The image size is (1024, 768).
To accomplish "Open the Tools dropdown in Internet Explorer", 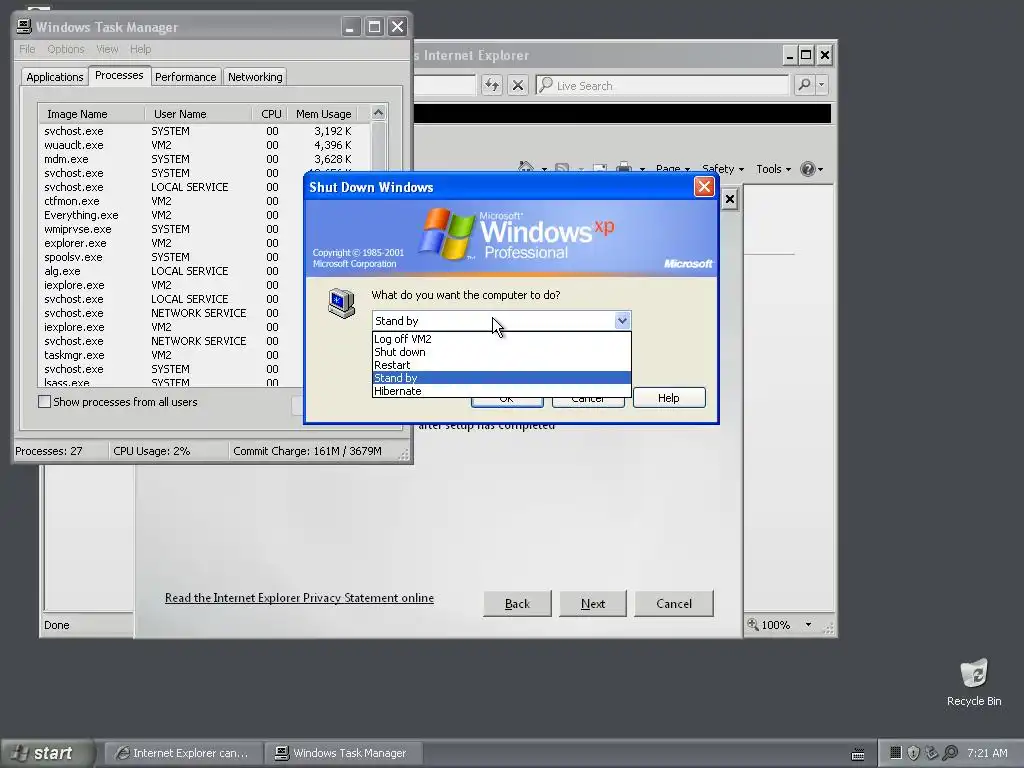I will (x=773, y=169).
